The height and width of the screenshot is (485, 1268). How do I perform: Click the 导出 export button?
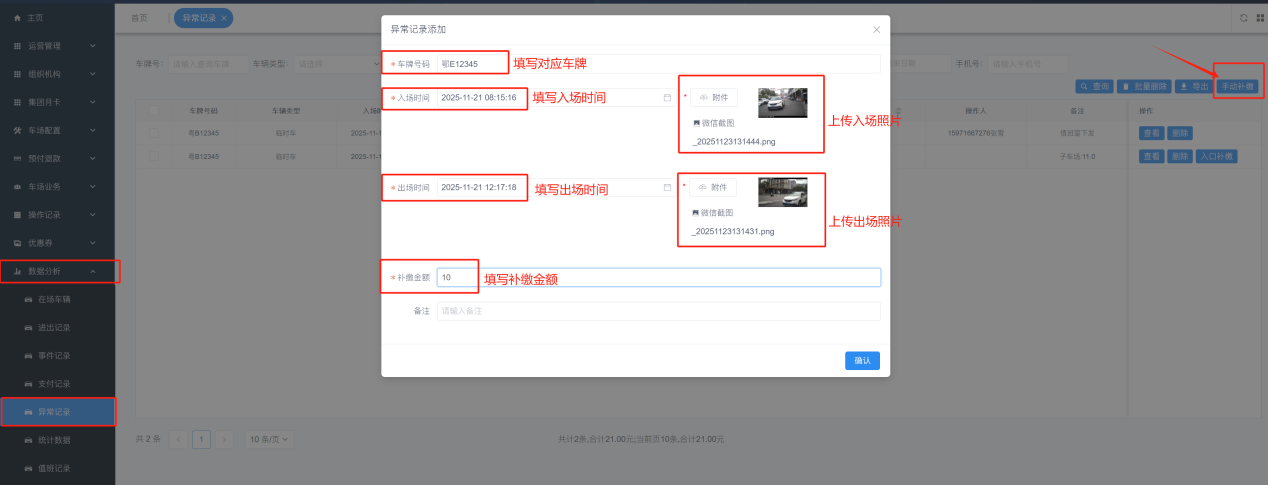coord(1194,87)
